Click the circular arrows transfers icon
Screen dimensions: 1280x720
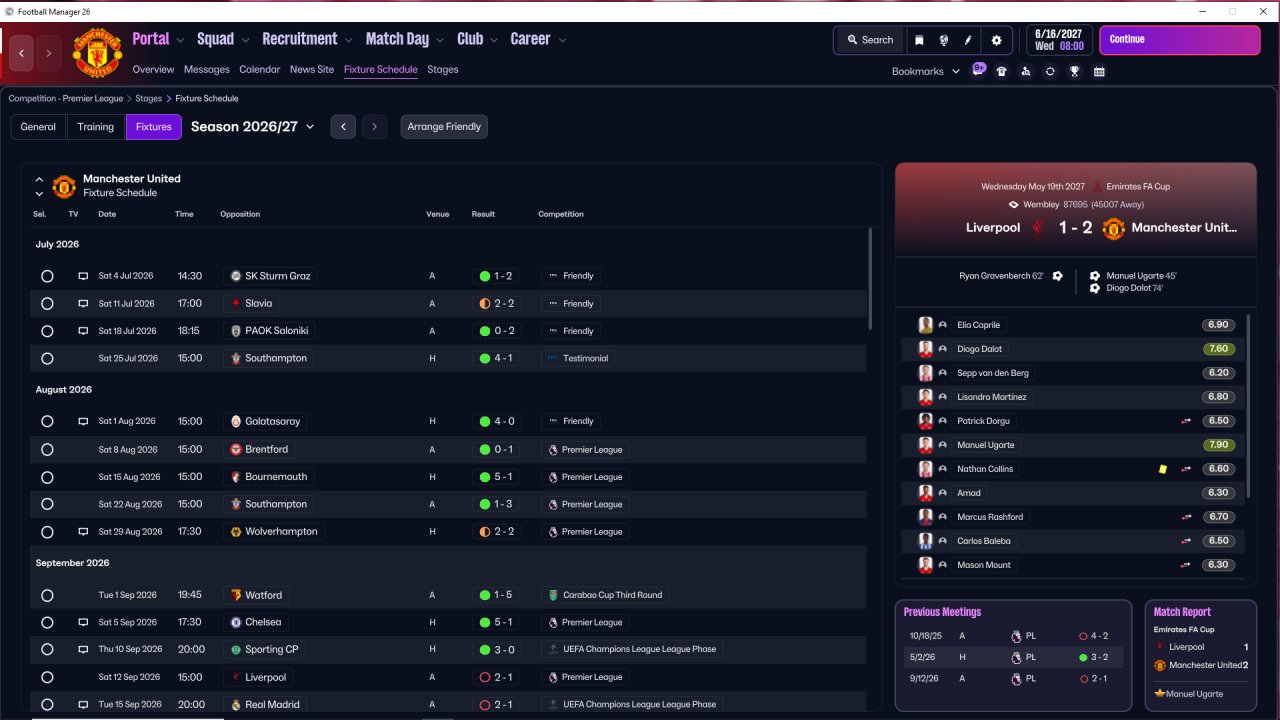(1050, 72)
